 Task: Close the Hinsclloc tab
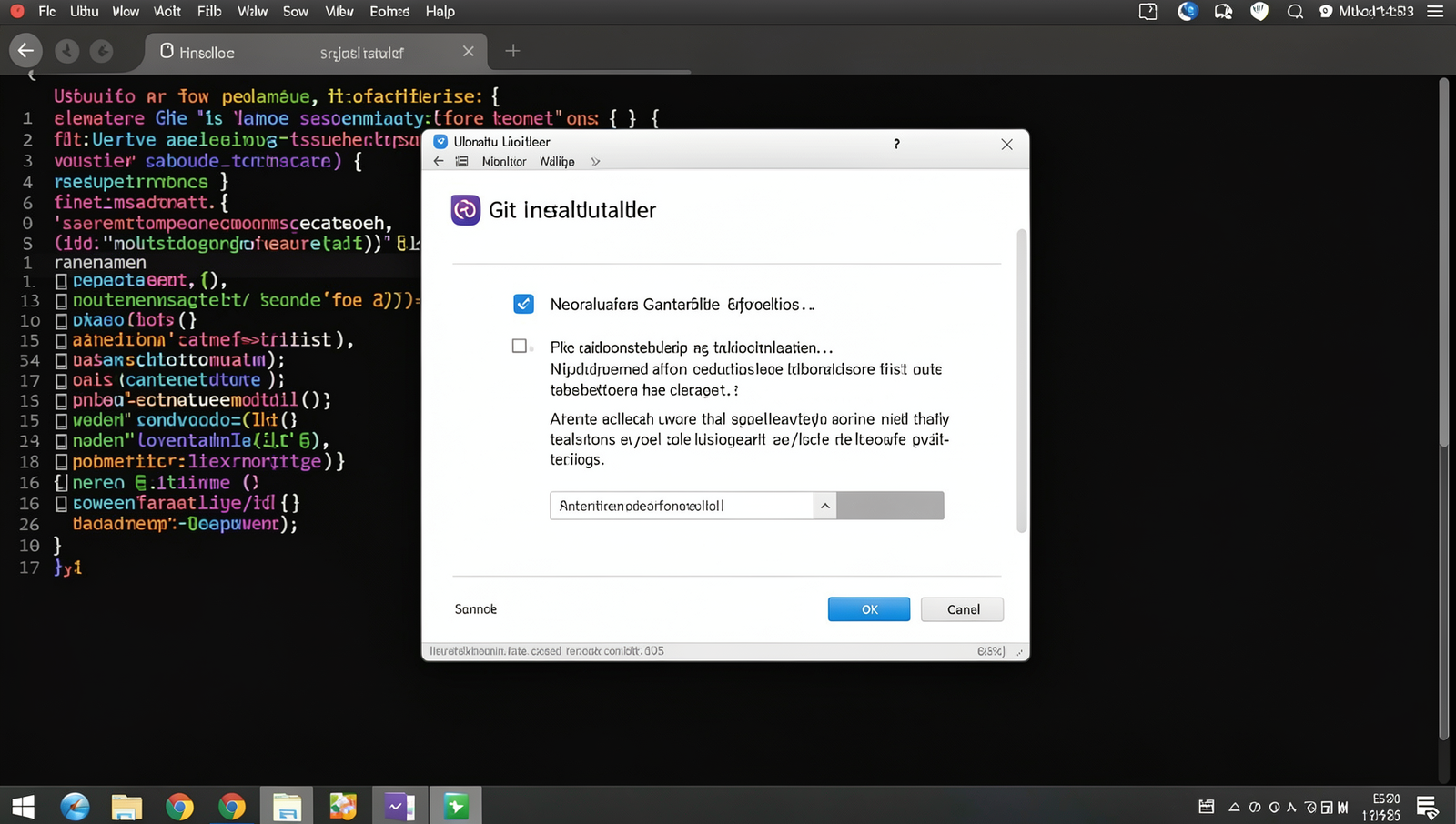click(x=468, y=52)
